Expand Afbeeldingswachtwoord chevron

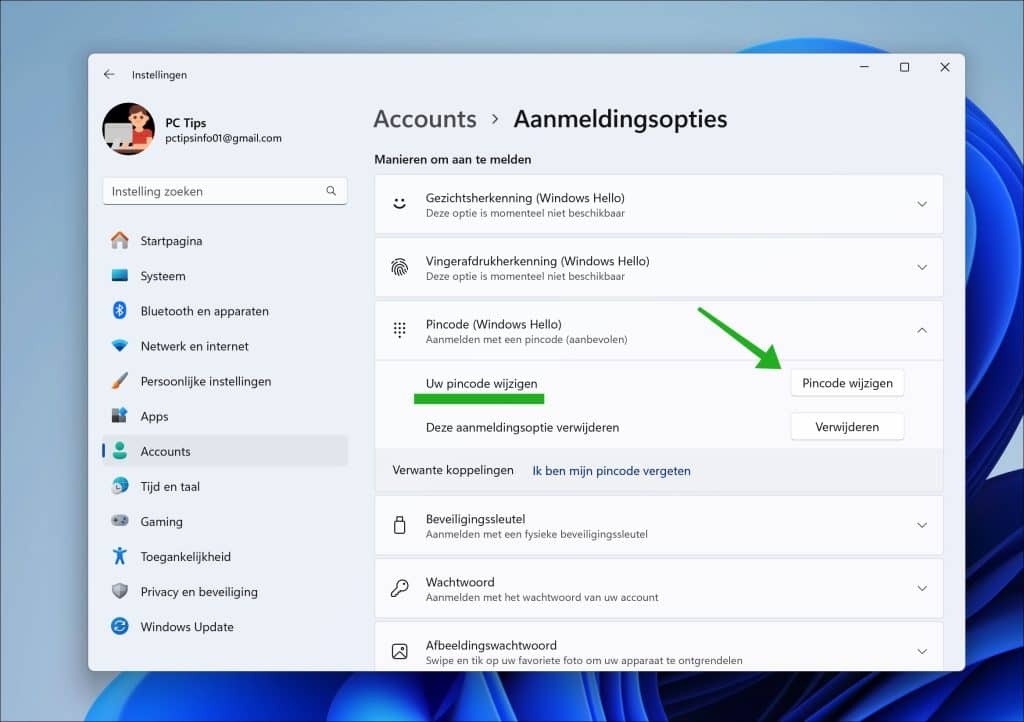pyautogui.click(x=922, y=651)
